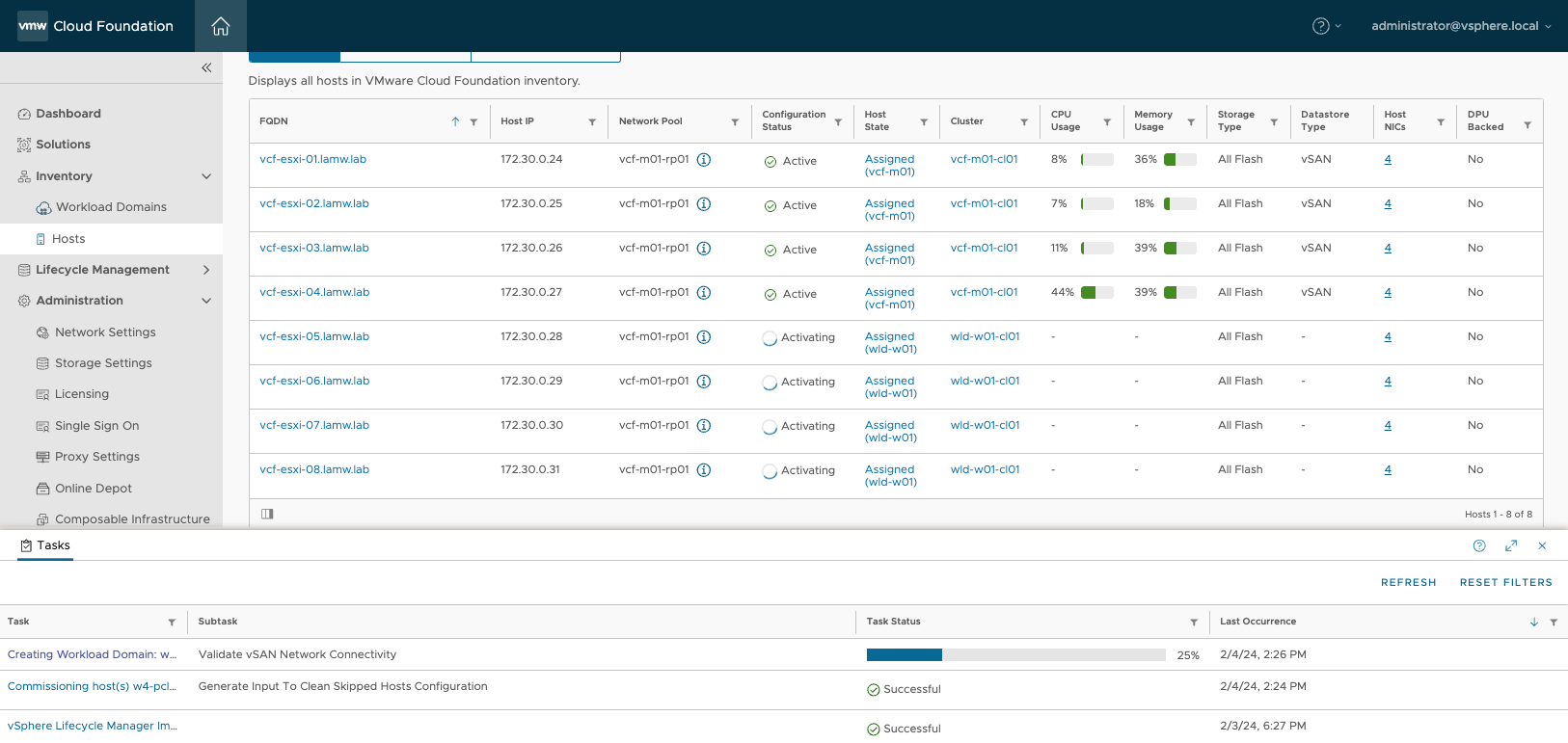Filter the Cluster column

[x=1024, y=122]
